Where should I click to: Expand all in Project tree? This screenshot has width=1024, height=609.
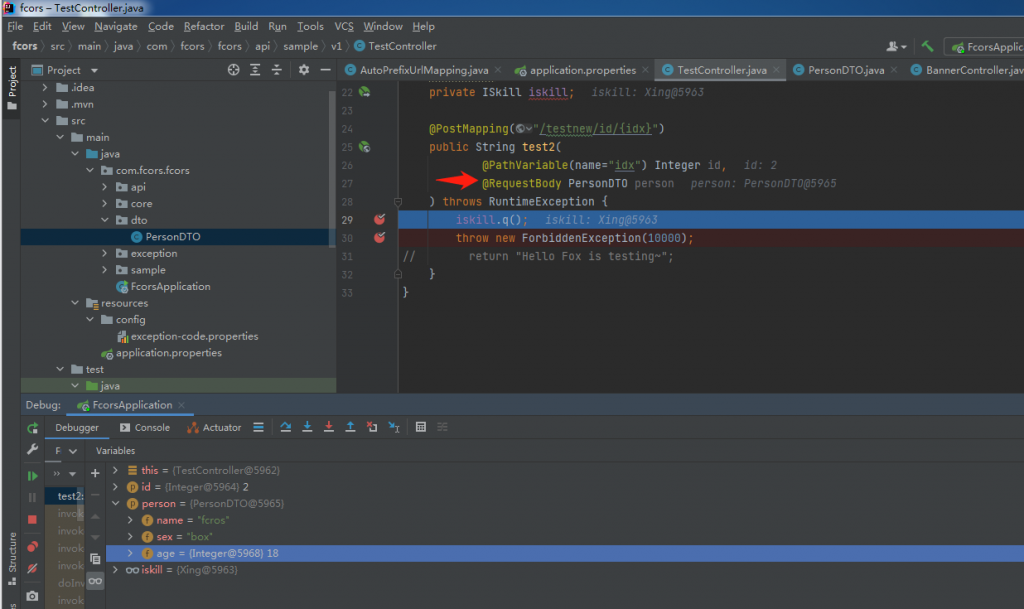coord(255,70)
